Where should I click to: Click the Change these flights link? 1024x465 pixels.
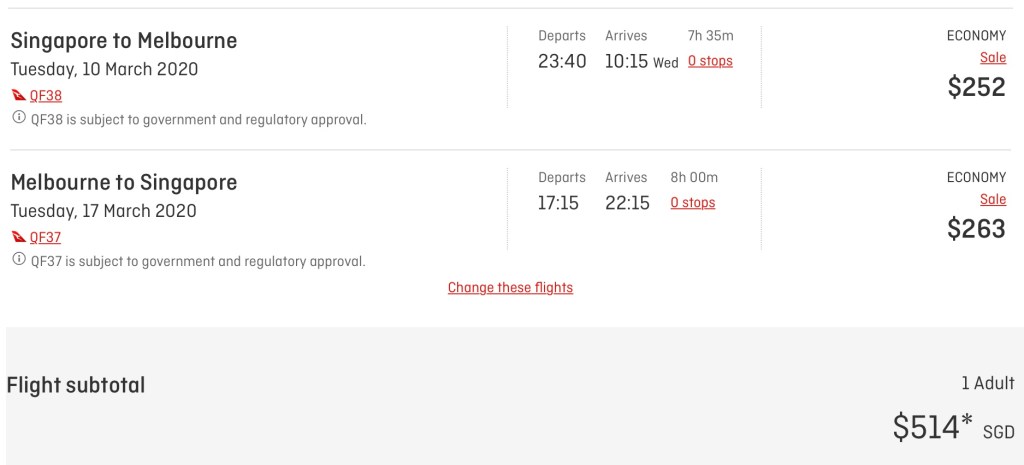[510, 288]
